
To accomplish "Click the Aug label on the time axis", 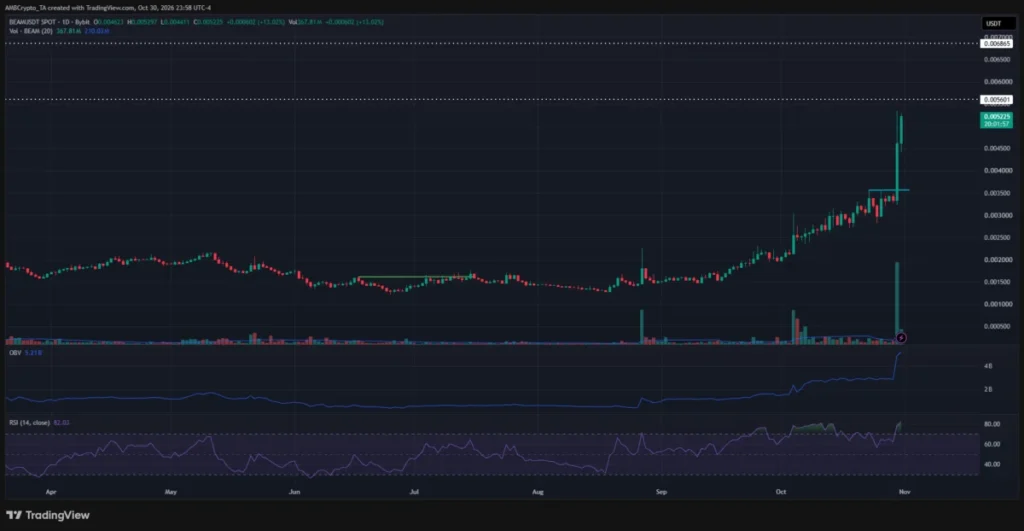I will [x=537, y=492].
